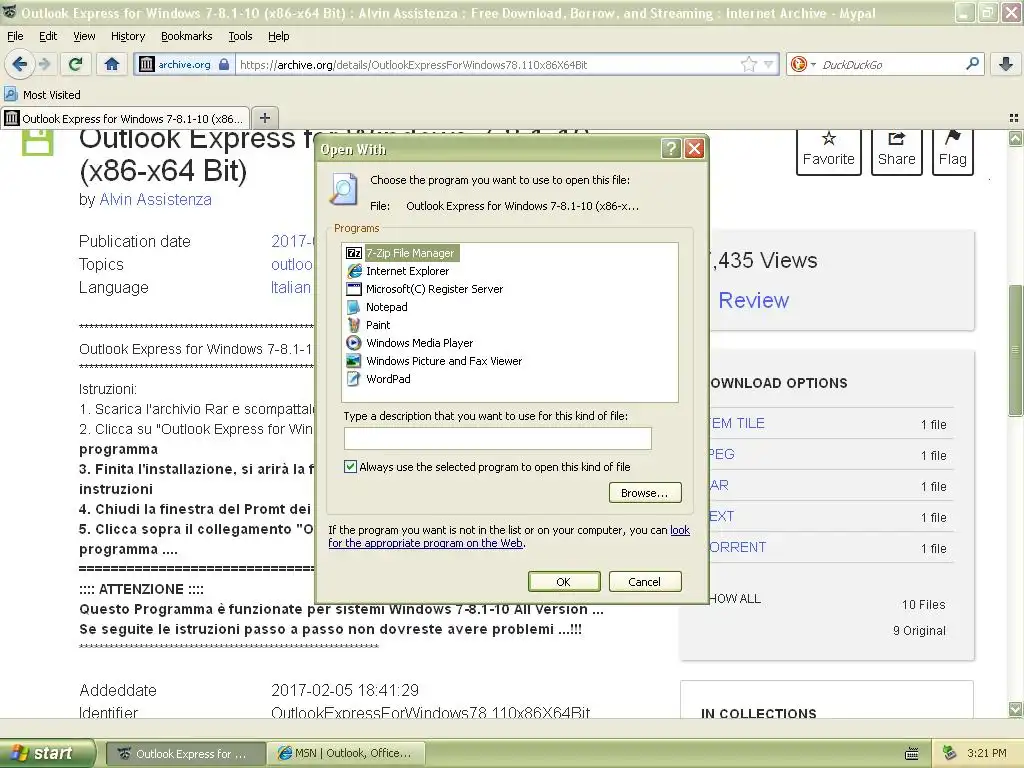Click the browser Back arrow button
Image resolution: width=1024 pixels, height=768 pixels.
click(x=19, y=64)
